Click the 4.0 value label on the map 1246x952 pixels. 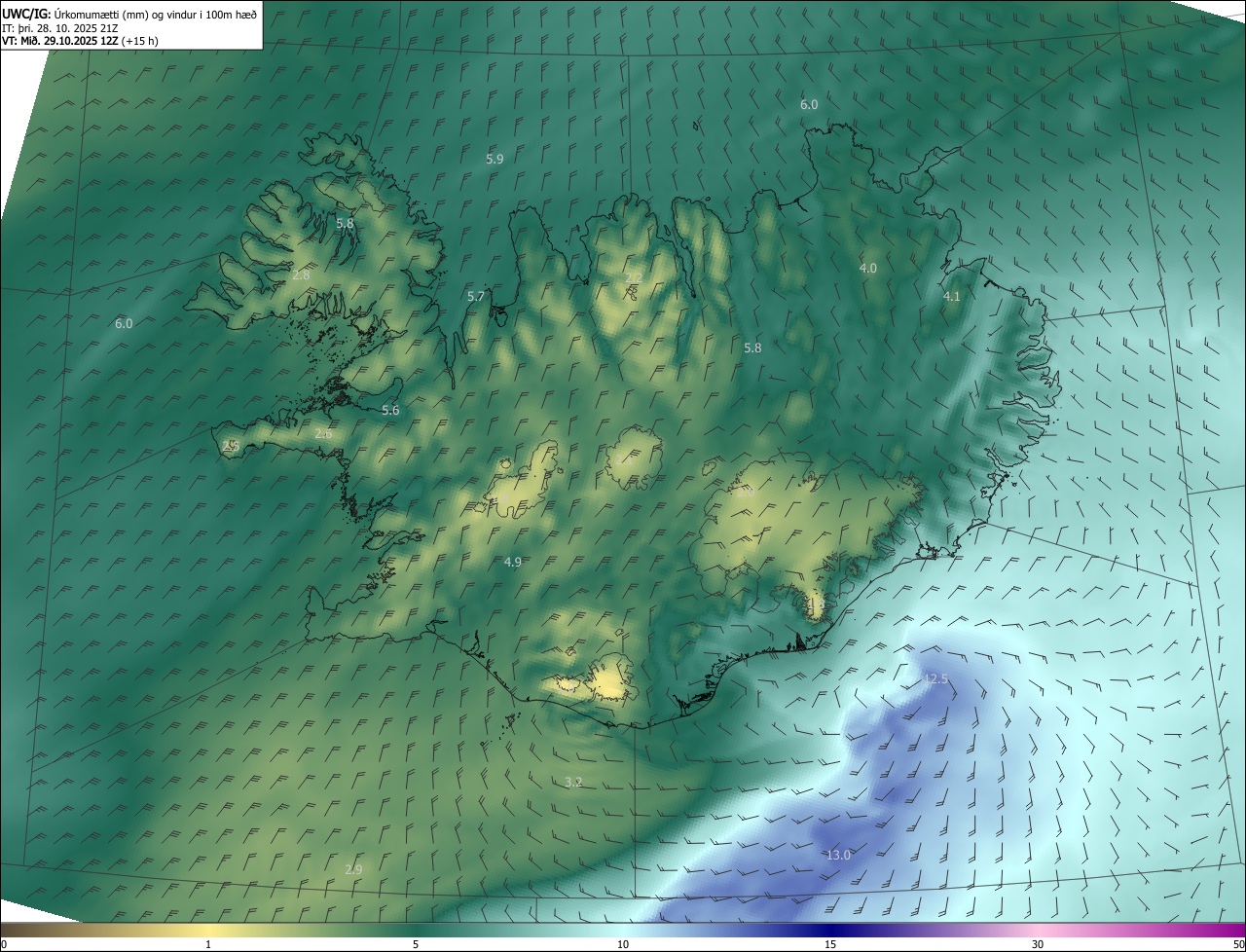pyautogui.click(x=867, y=268)
